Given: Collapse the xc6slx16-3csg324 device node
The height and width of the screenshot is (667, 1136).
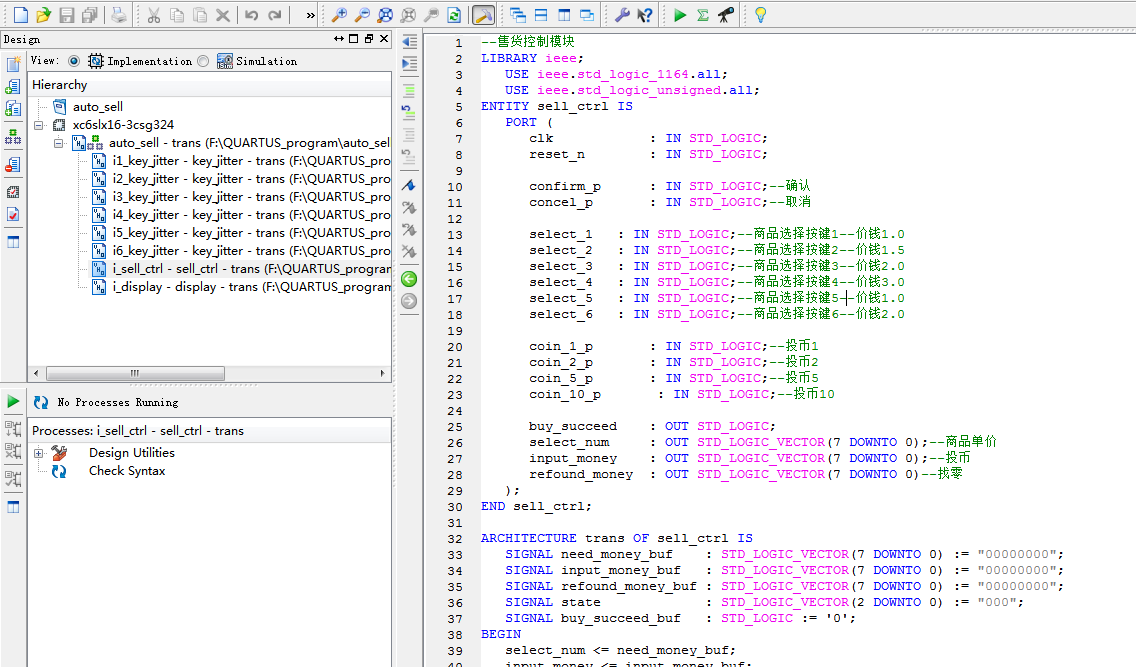Looking at the screenshot, I should click(x=38, y=125).
